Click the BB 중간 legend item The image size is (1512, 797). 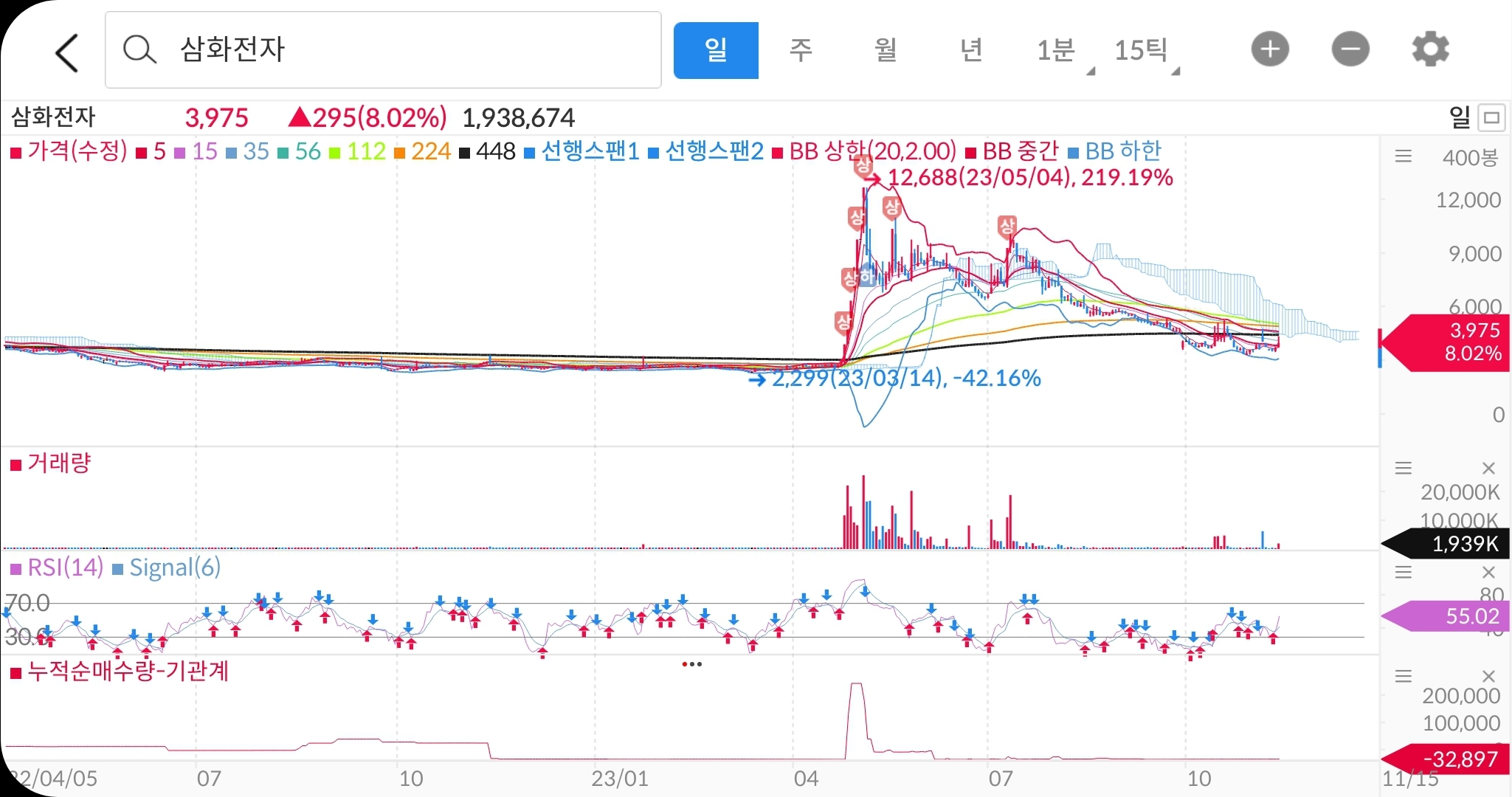pos(1012,151)
